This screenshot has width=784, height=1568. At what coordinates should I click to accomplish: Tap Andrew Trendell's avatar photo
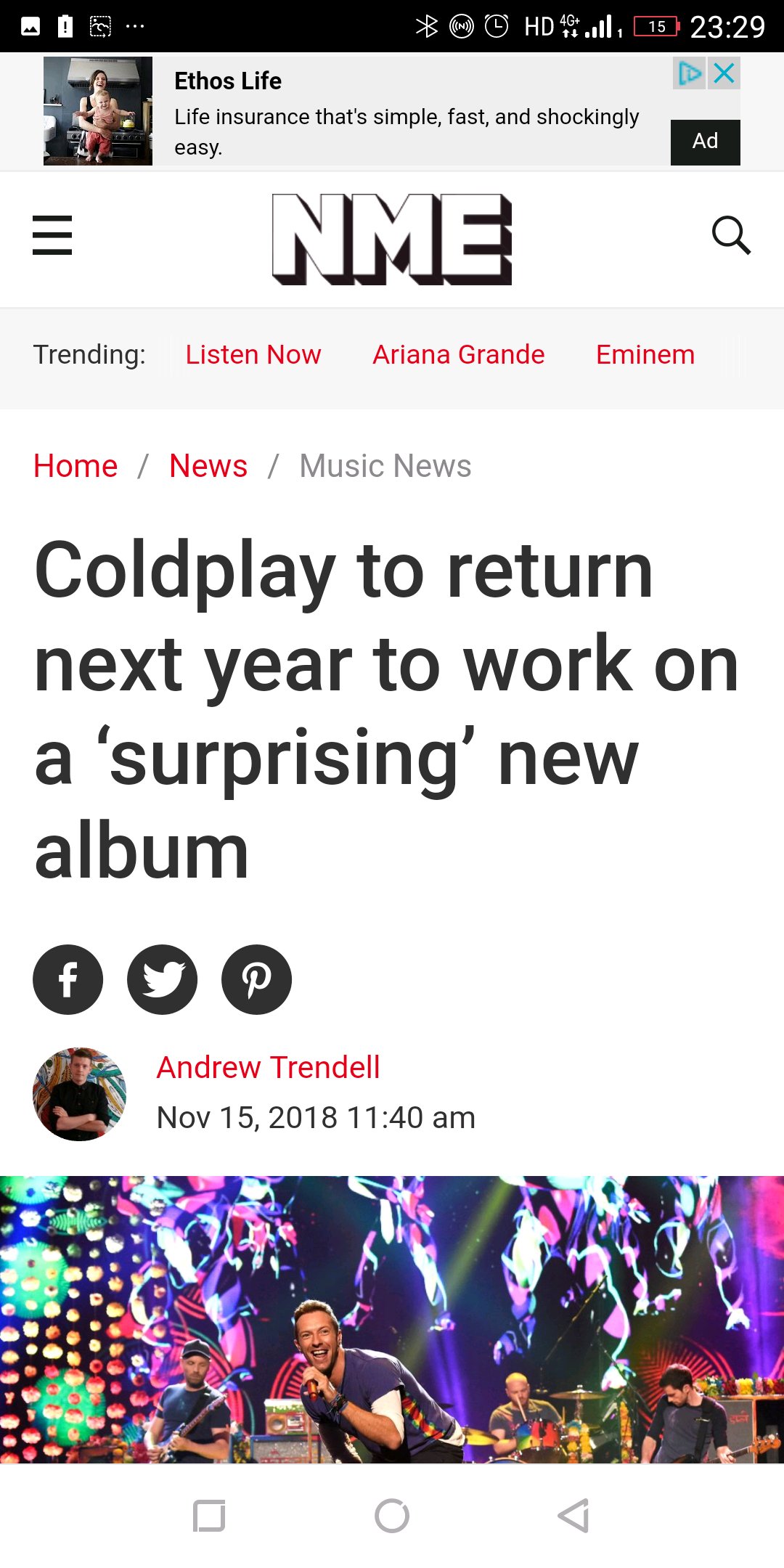click(x=79, y=1094)
